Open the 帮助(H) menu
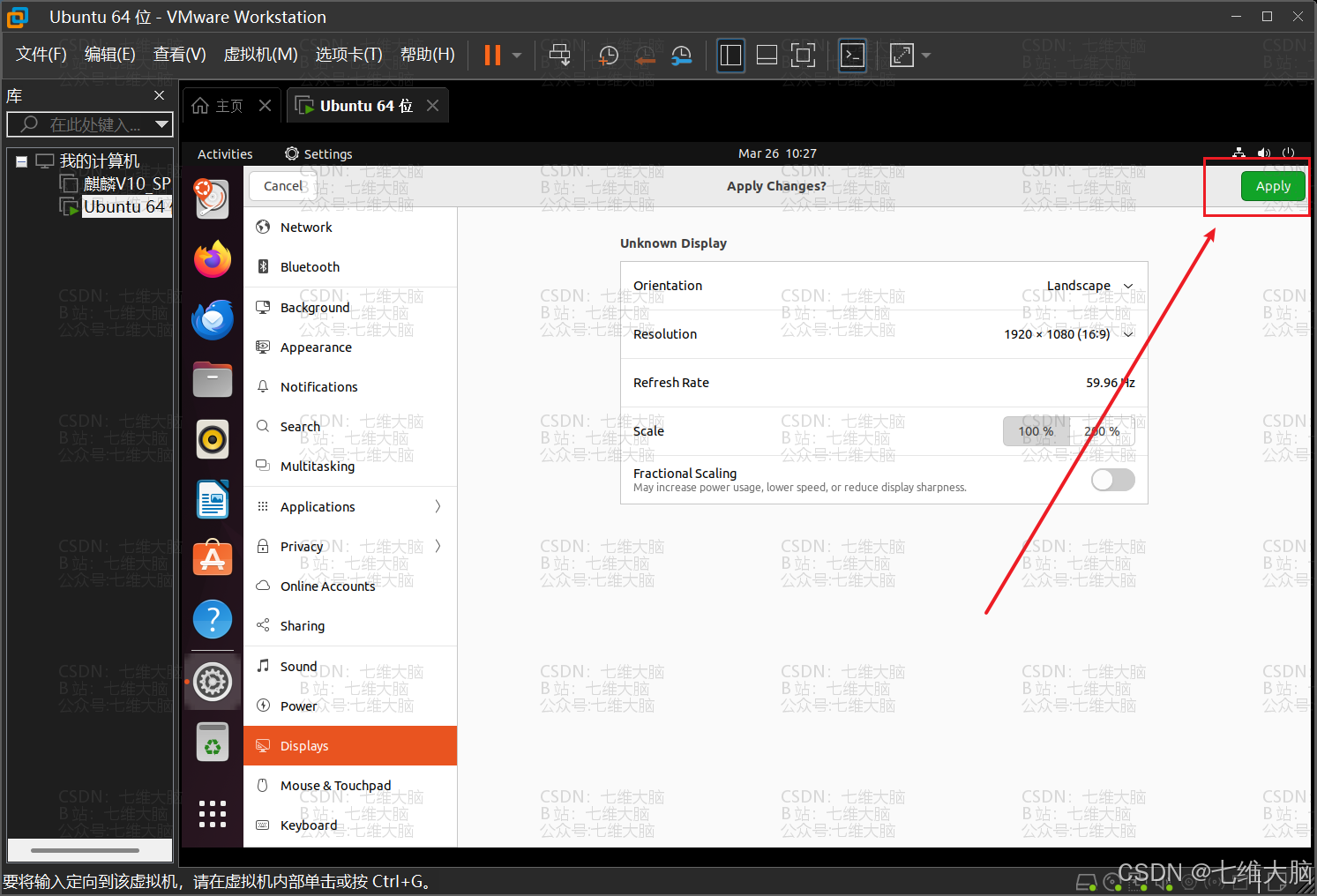 pyautogui.click(x=428, y=55)
